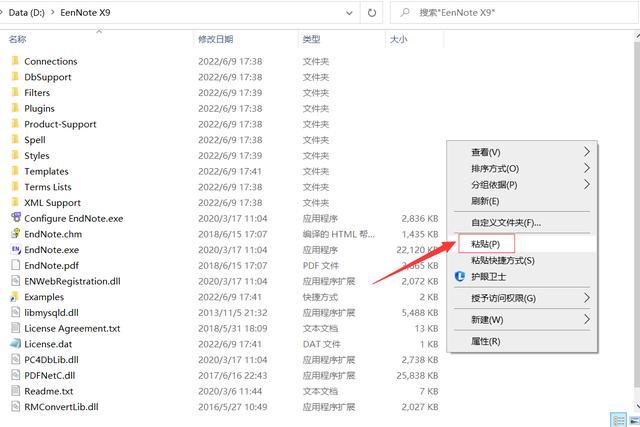Click the Spell folder icon

tap(15, 140)
